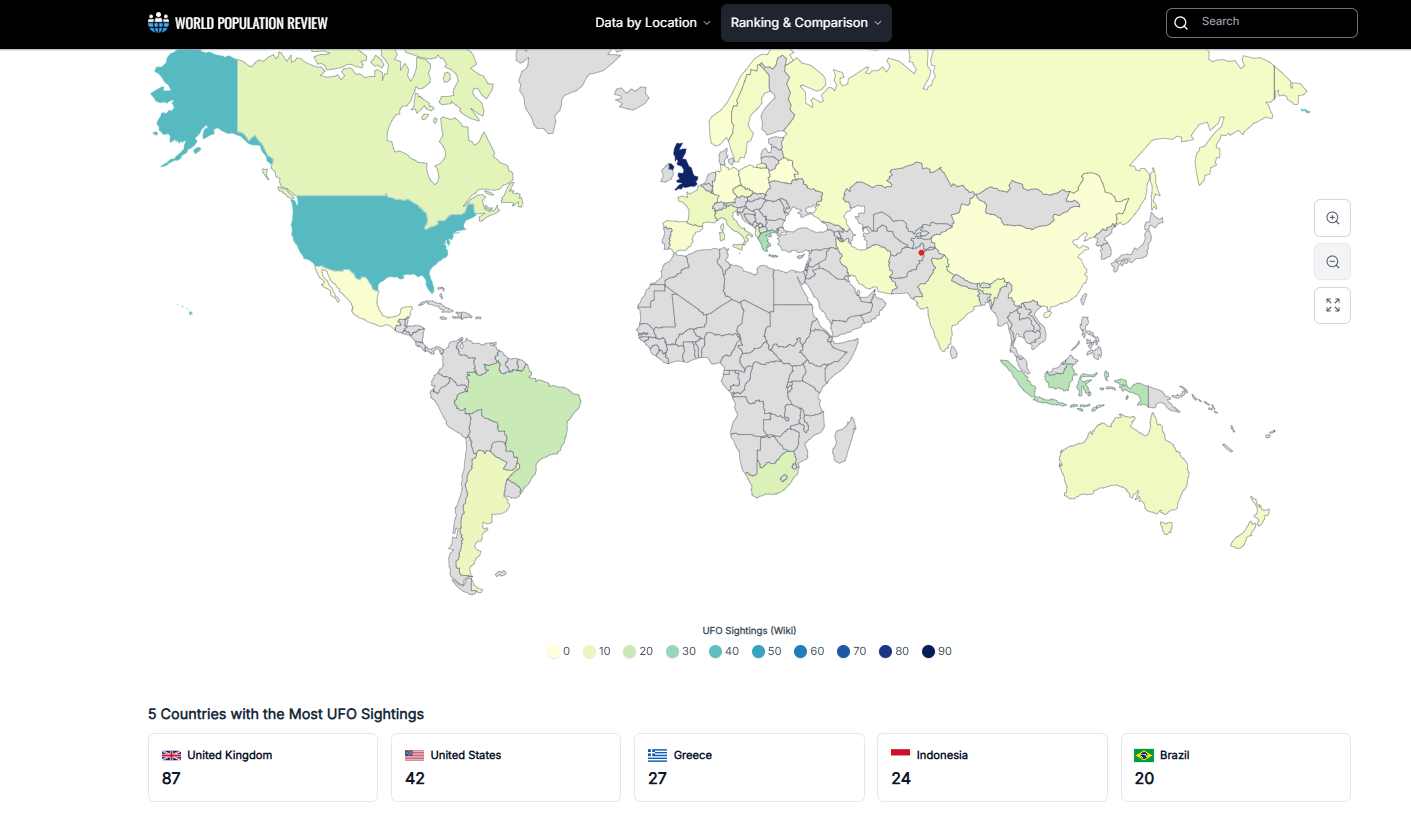Click the search magnifier icon
The image size is (1411, 820).
(1181, 23)
